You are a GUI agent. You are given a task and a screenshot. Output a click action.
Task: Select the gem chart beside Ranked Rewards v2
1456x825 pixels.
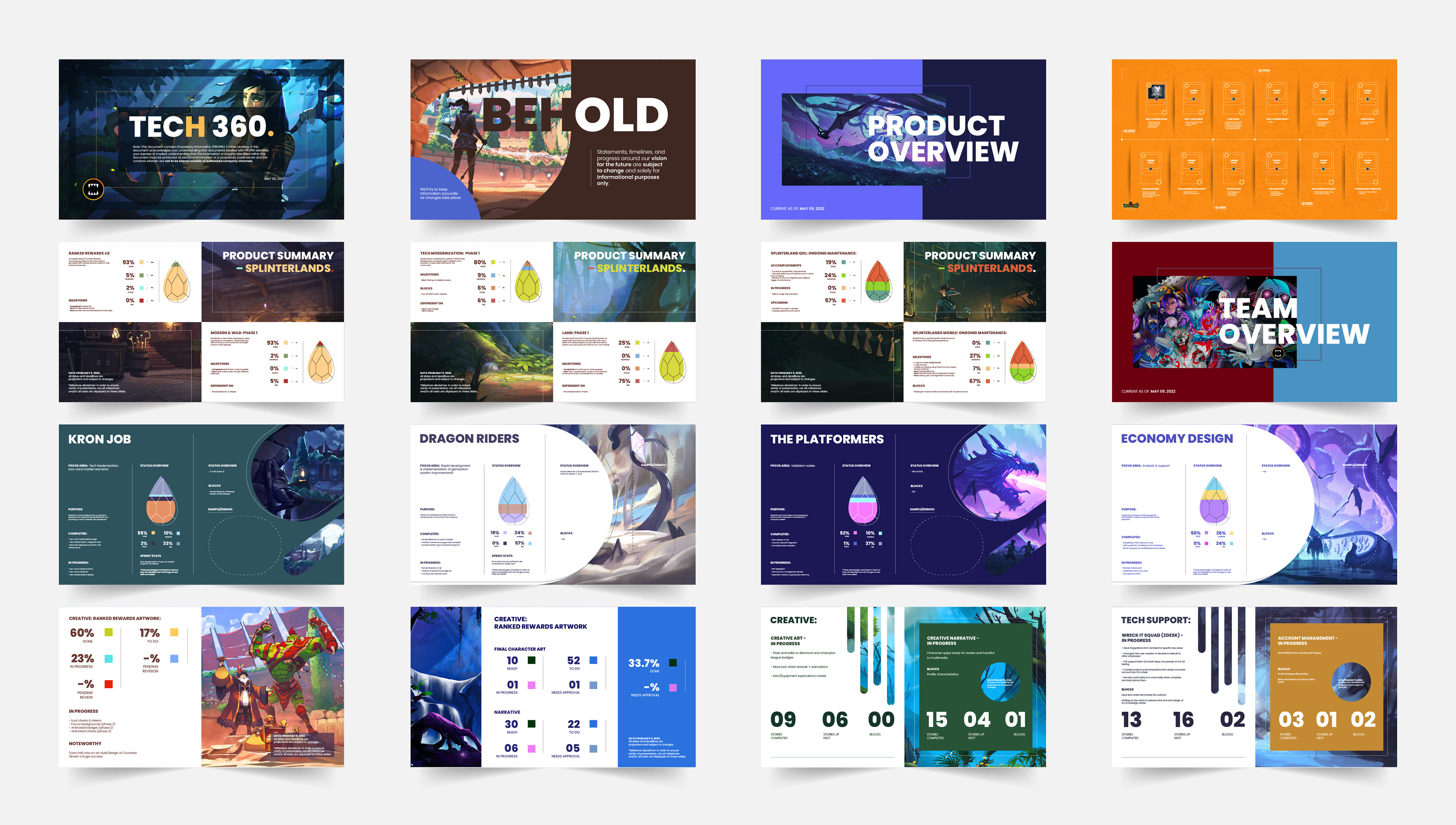click(177, 281)
